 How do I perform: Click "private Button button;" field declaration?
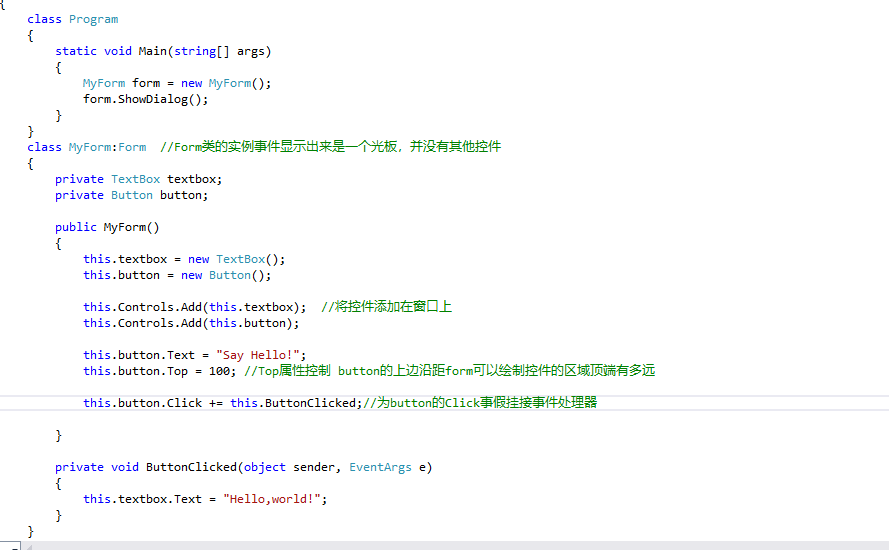(132, 195)
